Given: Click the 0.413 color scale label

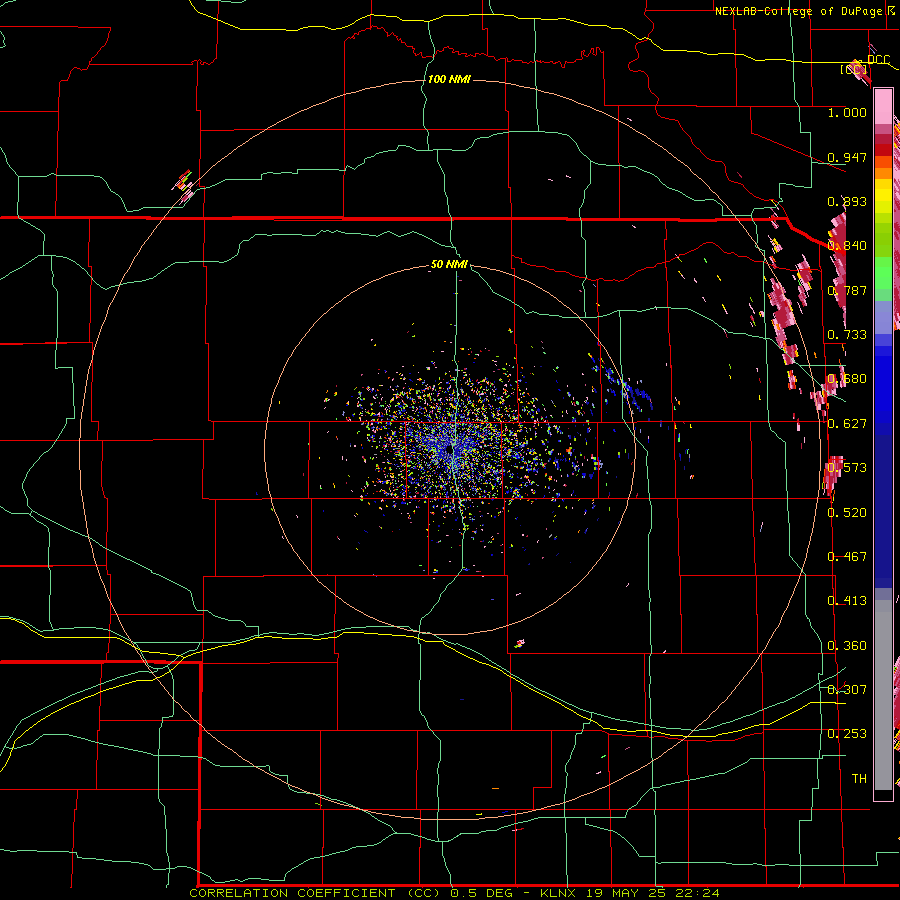Looking at the screenshot, I should coord(847,601).
